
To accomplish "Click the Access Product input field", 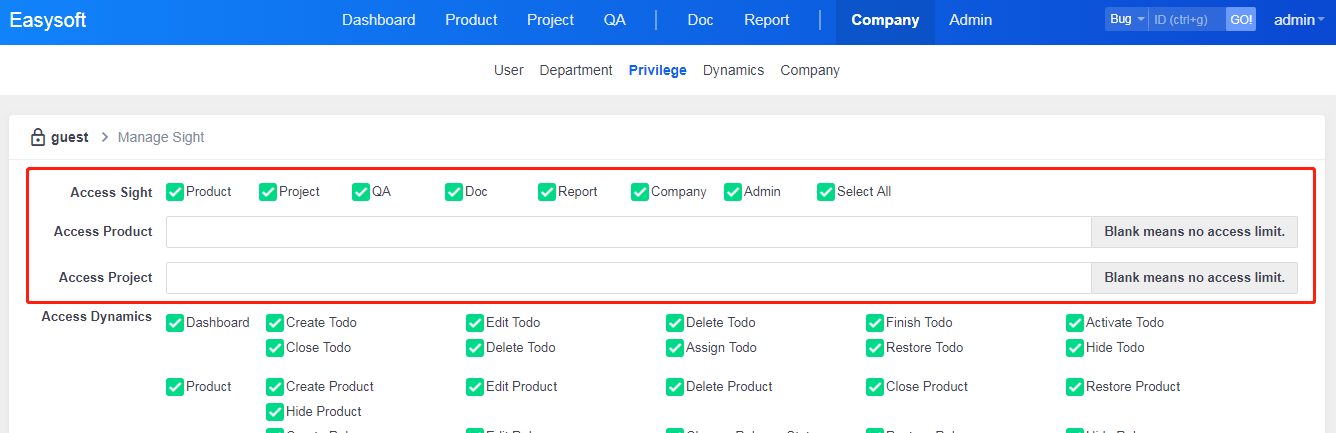I will (628, 232).
